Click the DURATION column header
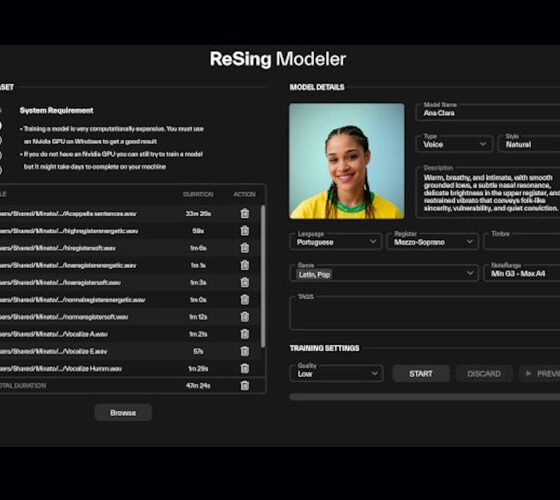Viewport: 560px width, 500px height. coord(198,194)
